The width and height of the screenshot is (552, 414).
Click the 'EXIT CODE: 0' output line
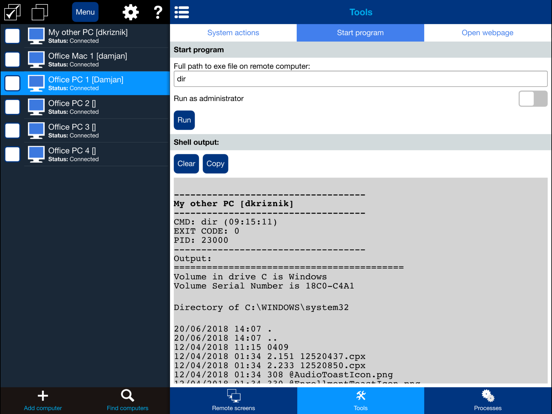click(x=207, y=231)
